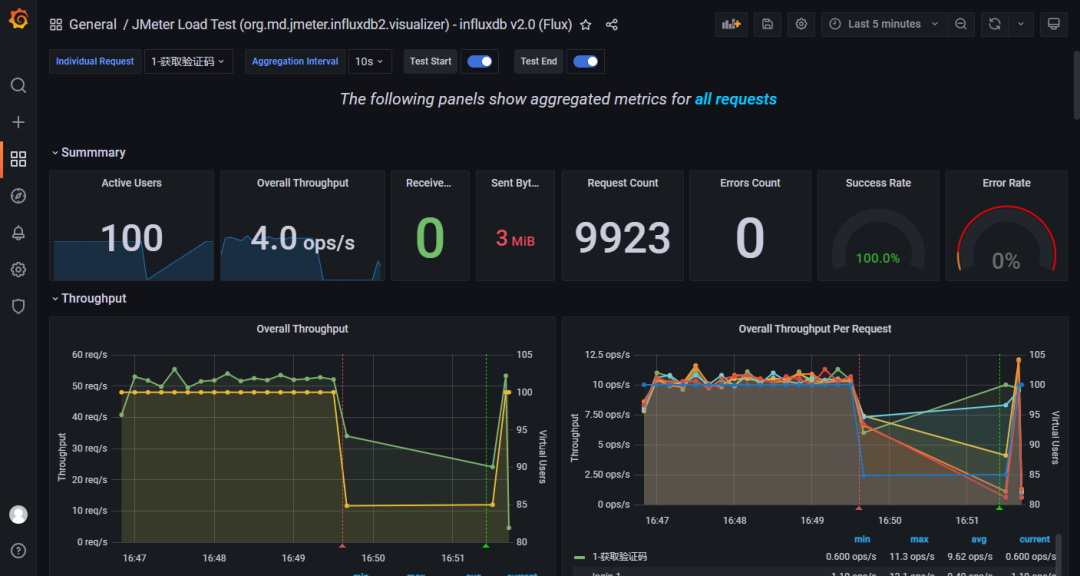Click the Add panel icon in the toolbar
The width and height of the screenshot is (1080, 576).
coord(731,23)
